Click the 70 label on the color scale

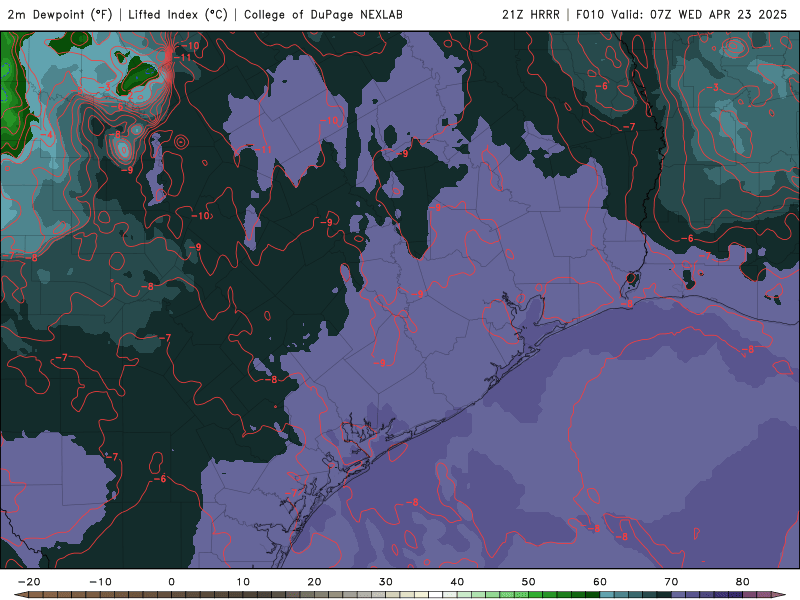coord(671,582)
